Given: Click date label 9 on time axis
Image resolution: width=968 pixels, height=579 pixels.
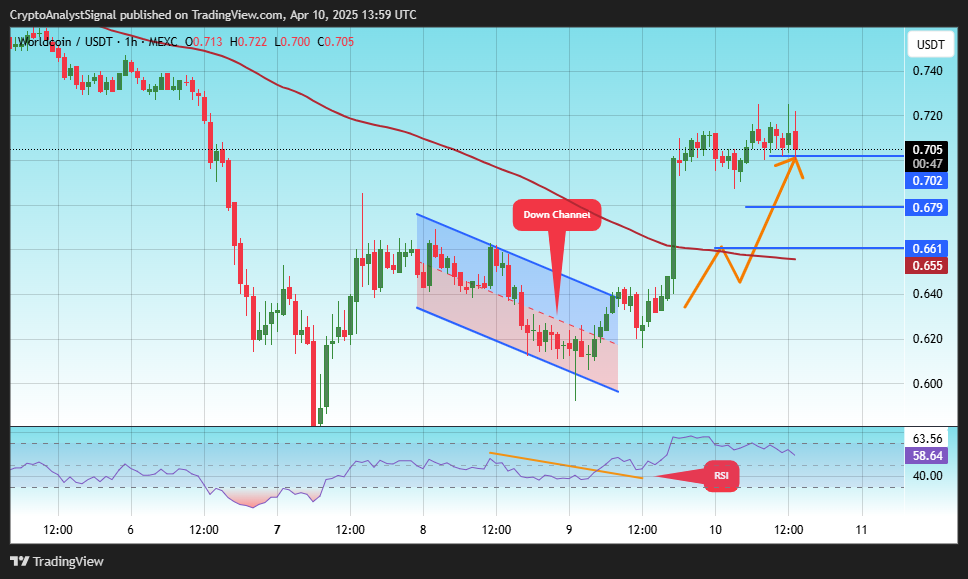Looking at the screenshot, I should pos(569,530).
